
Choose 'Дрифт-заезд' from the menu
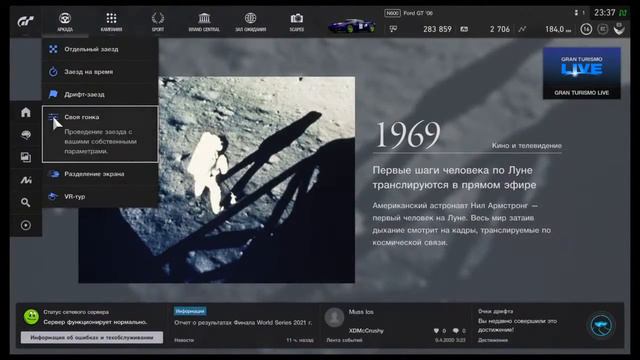(100, 94)
